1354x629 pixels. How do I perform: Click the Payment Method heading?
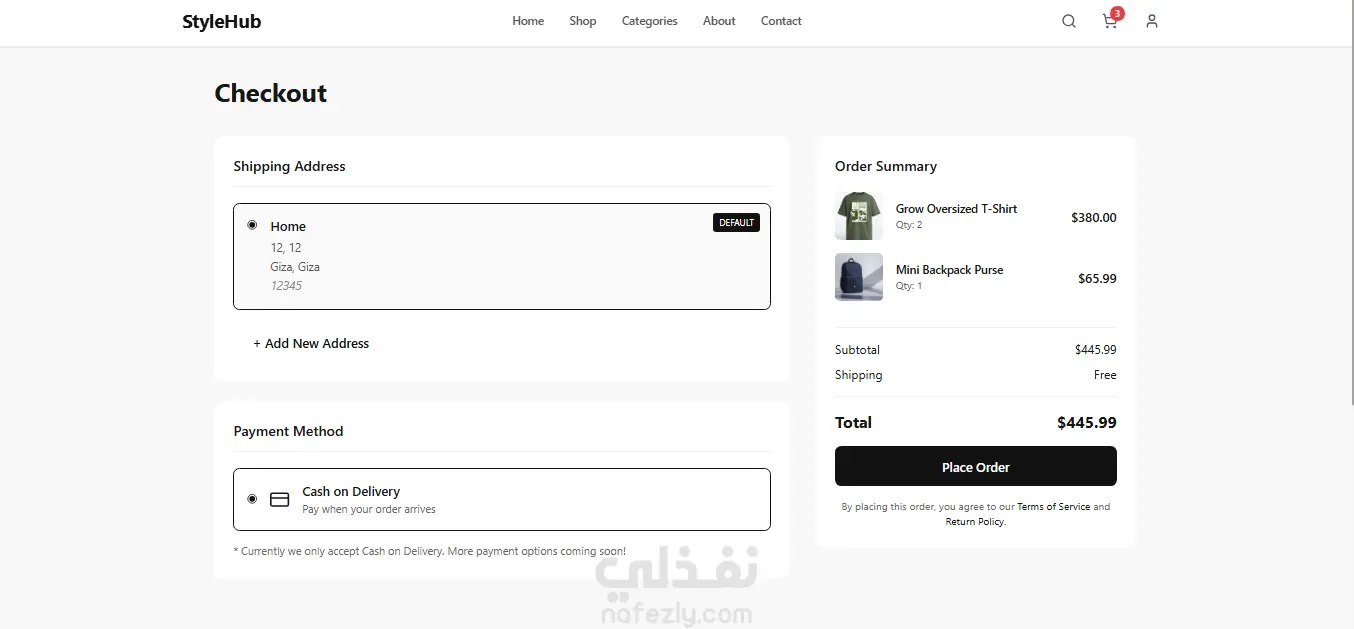[288, 431]
